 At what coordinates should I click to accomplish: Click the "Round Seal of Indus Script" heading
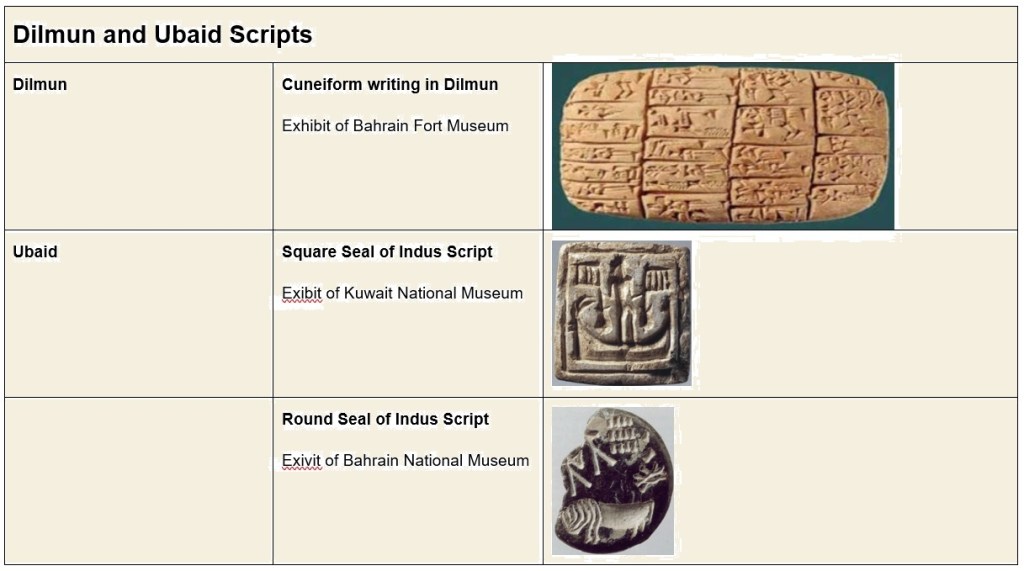tap(385, 419)
